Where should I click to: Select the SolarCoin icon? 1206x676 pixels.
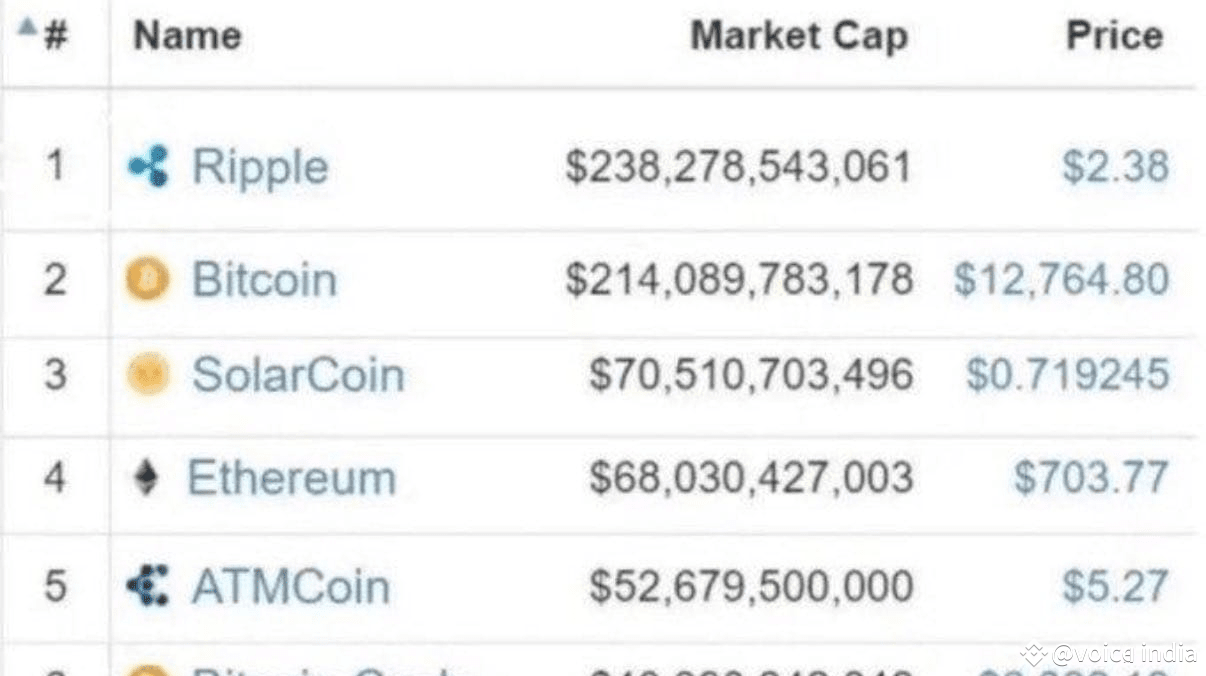(148, 373)
